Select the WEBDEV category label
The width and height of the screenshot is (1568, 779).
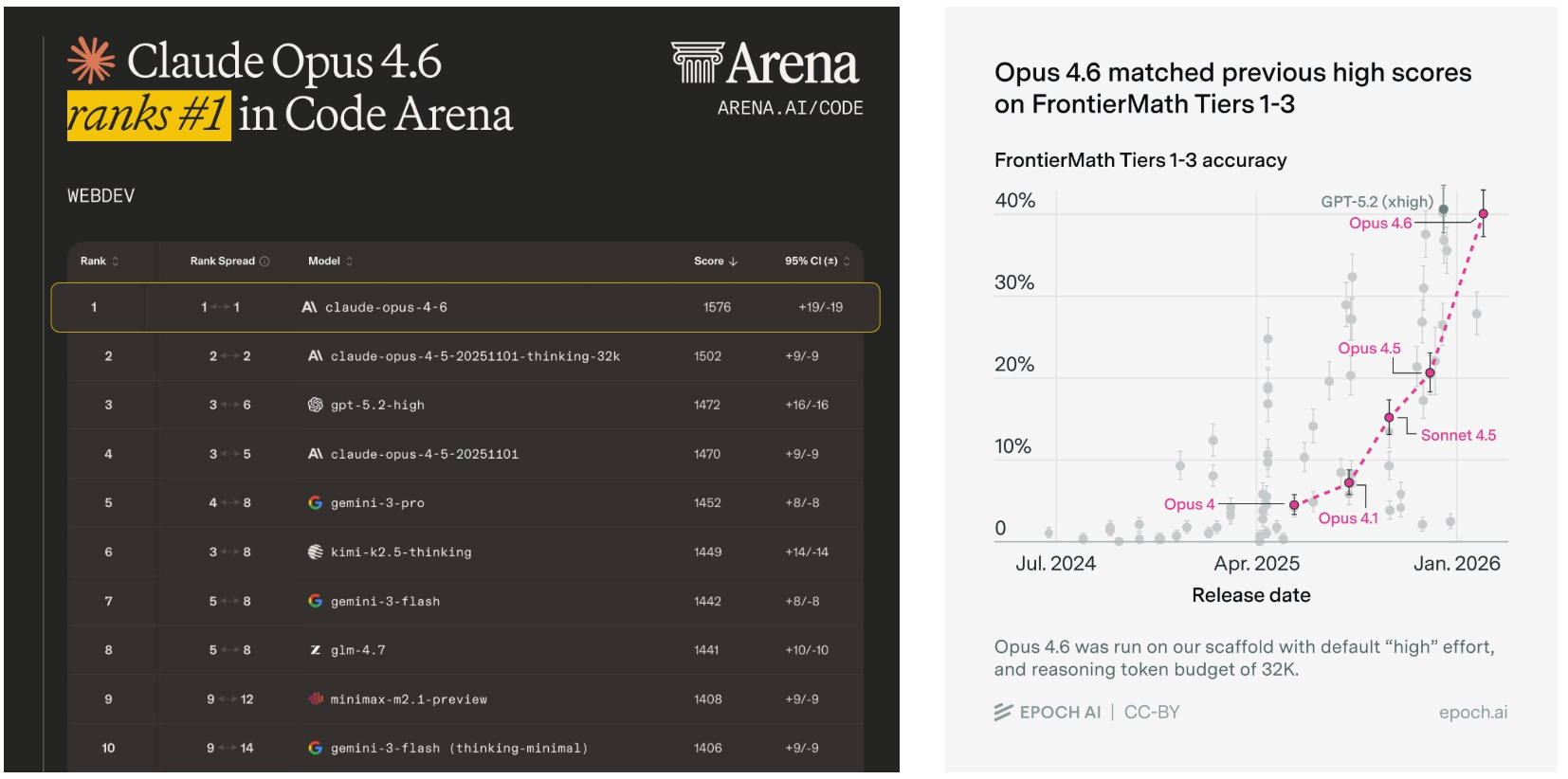(x=100, y=196)
